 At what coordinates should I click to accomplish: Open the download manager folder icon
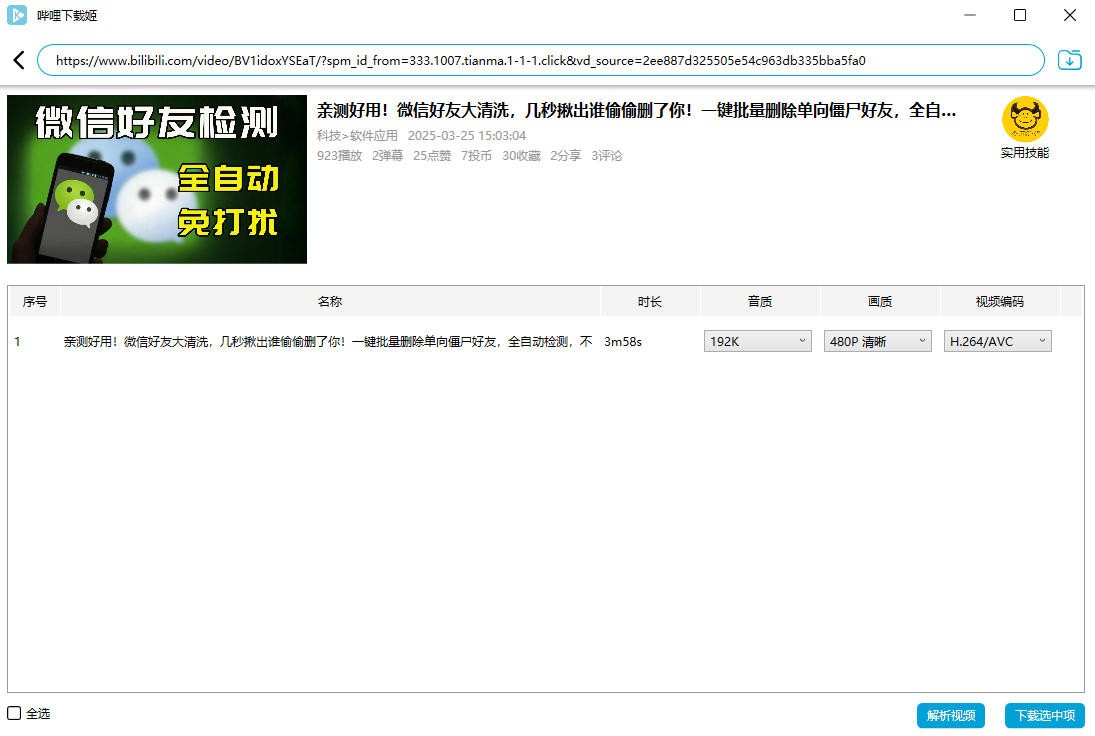click(1069, 60)
